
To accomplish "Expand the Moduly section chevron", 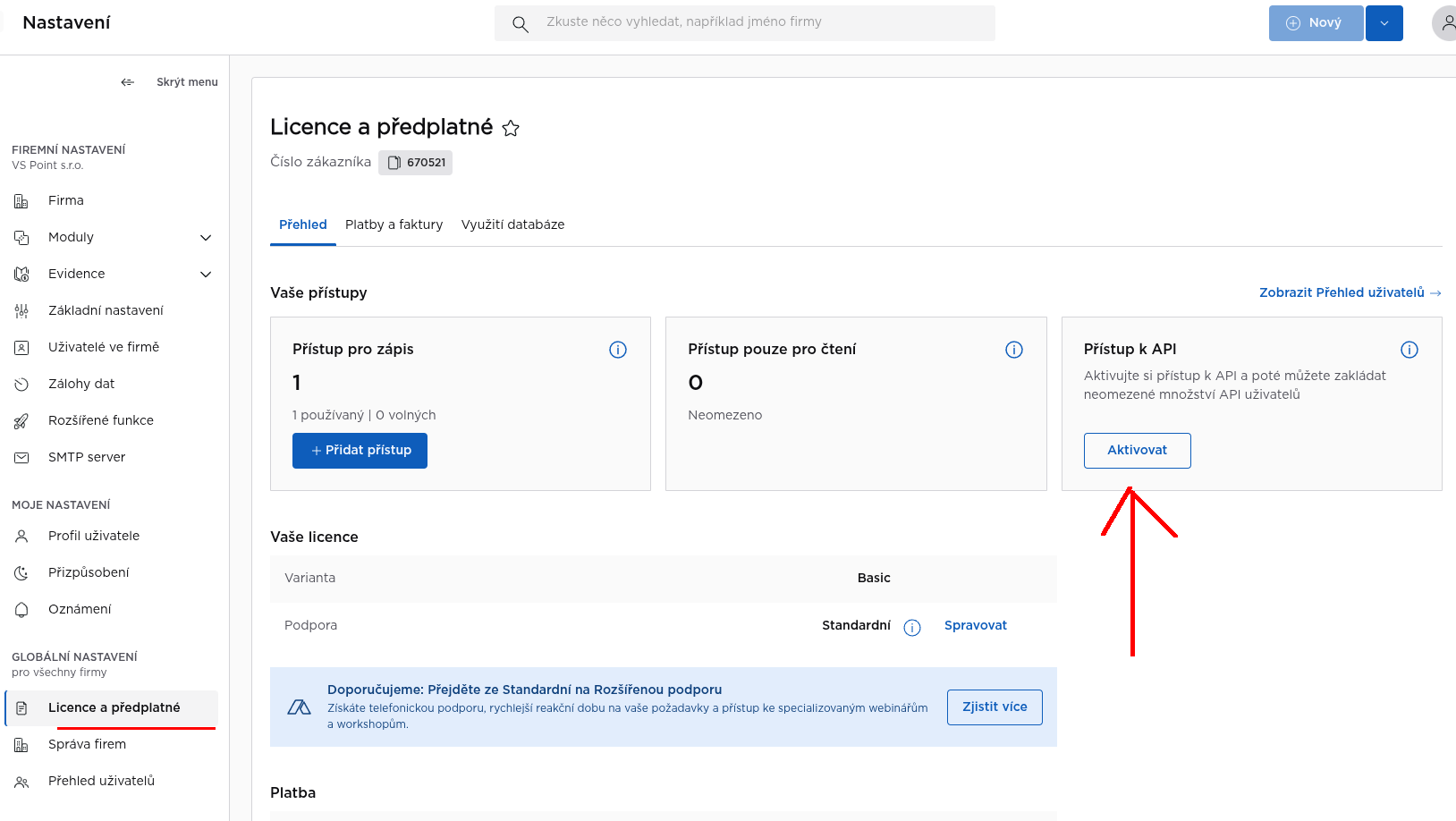I will coord(206,238).
